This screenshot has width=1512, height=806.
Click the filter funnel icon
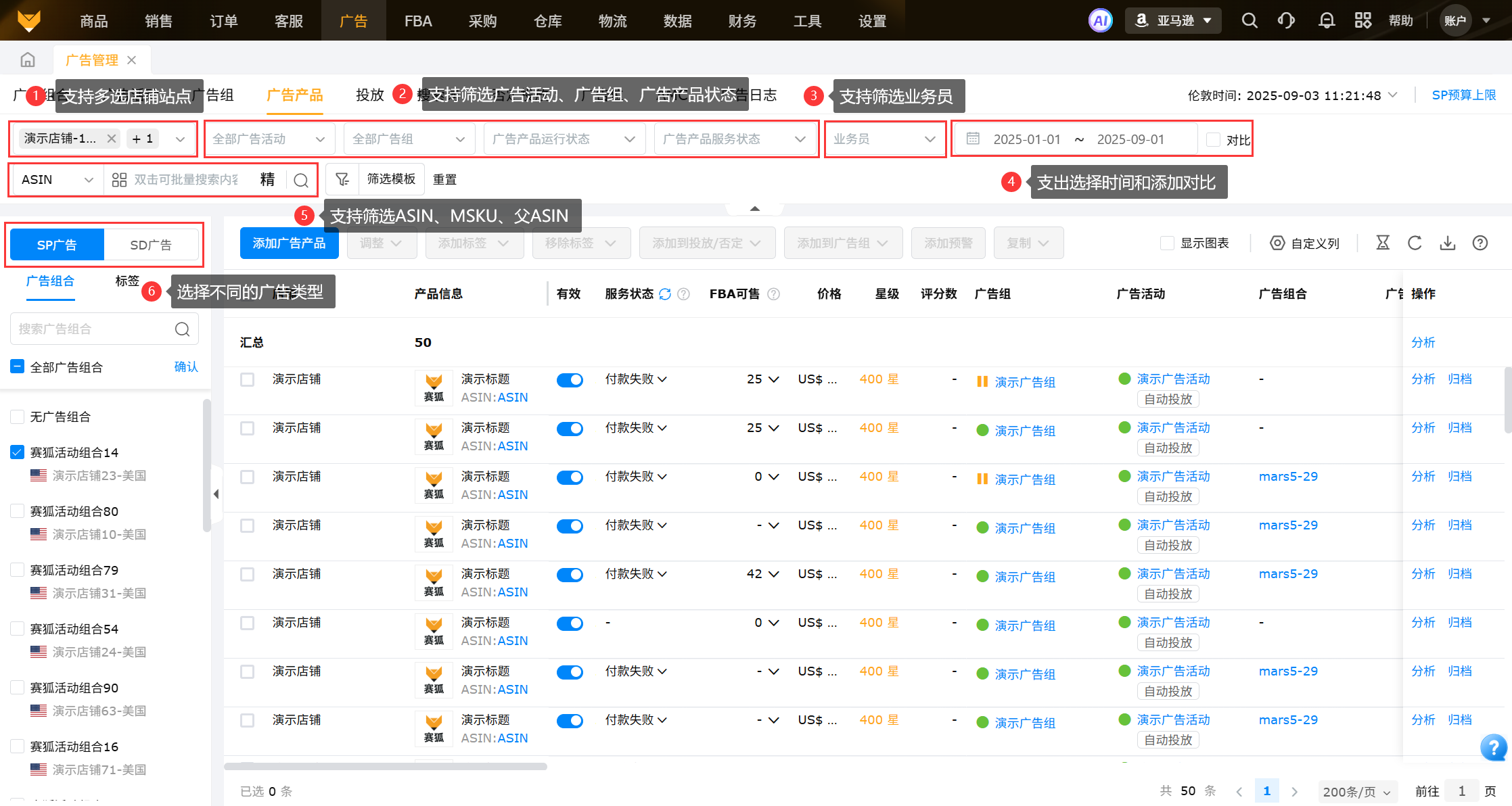tap(342, 179)
